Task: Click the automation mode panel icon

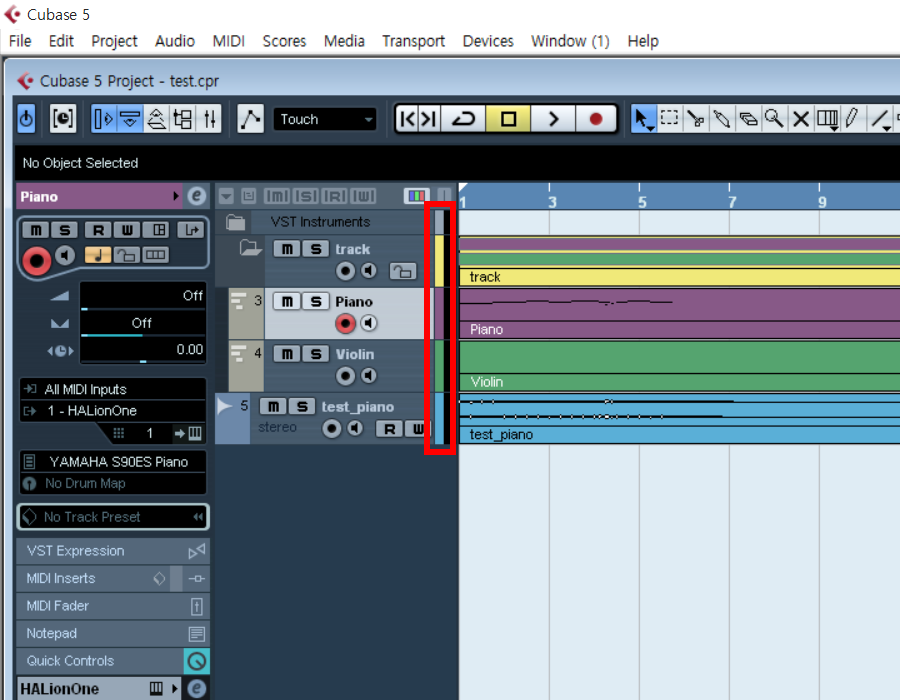Action: click(250, 119)
